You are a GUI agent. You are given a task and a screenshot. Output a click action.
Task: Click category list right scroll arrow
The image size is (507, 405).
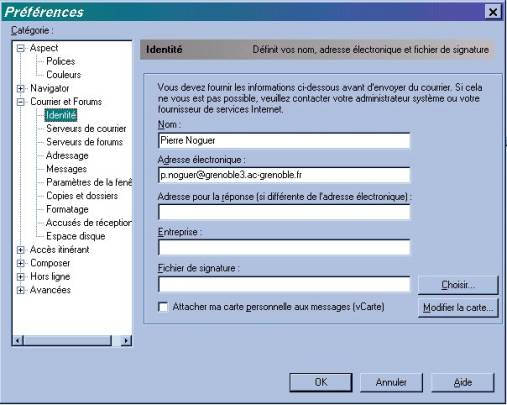126,341
